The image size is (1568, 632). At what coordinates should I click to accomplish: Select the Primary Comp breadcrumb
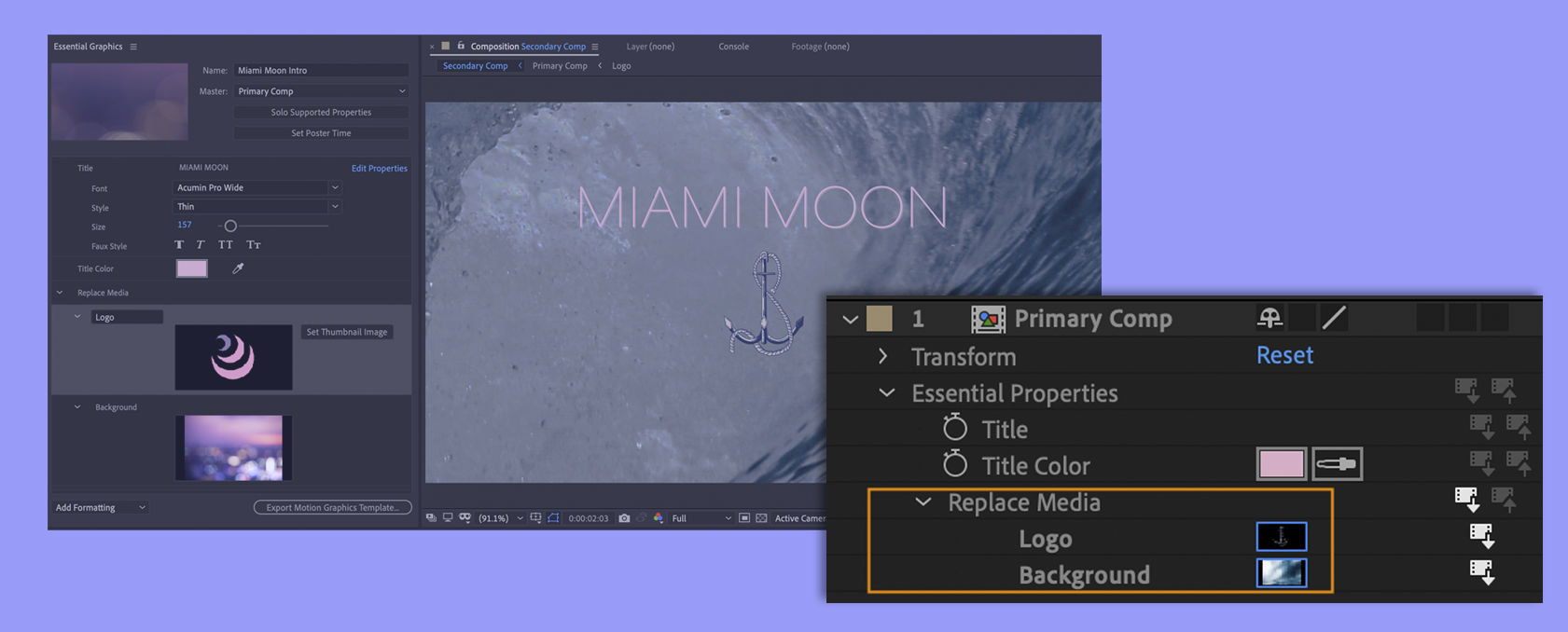pos(560,66)
